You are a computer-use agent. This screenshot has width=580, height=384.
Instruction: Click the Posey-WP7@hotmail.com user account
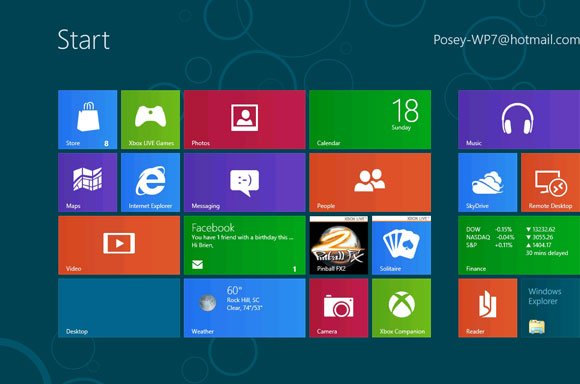(506, 40)
